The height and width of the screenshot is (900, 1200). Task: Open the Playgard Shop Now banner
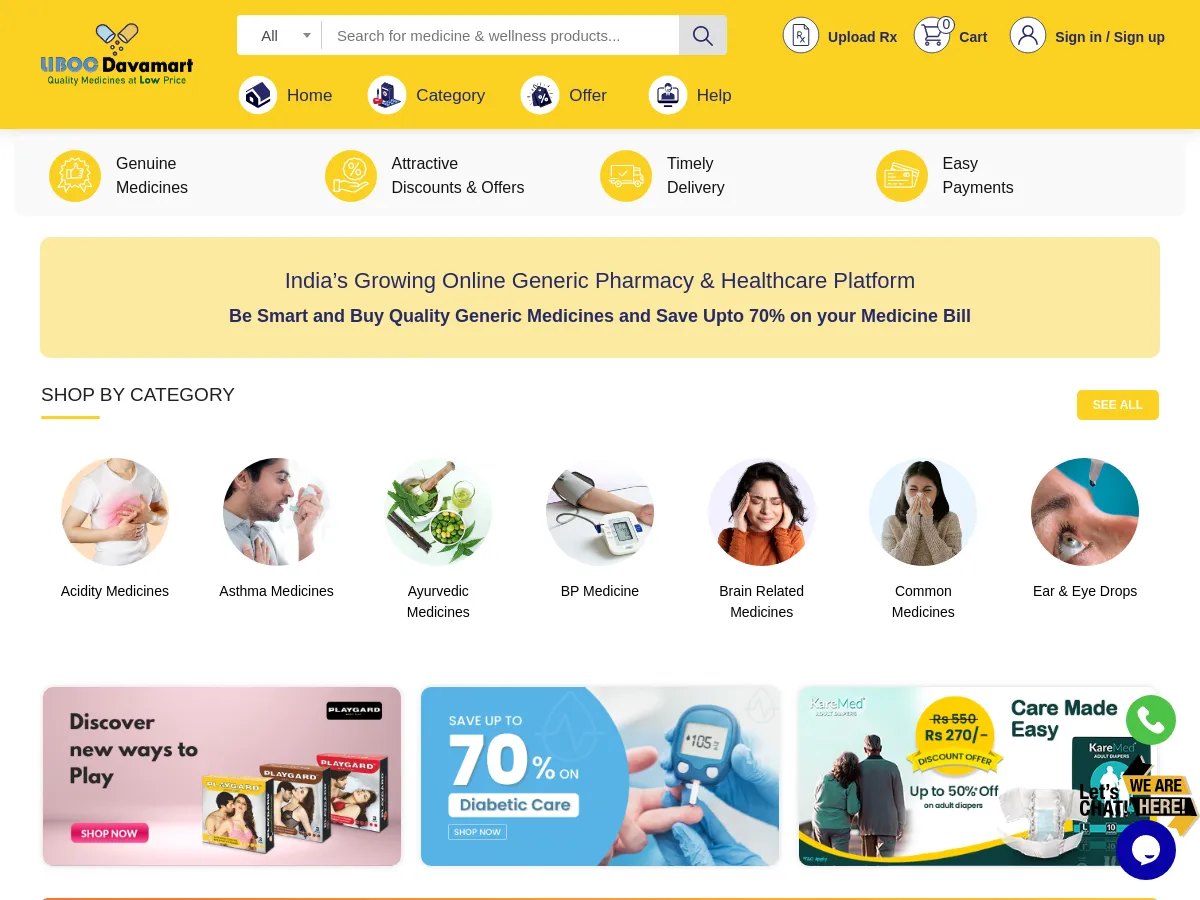coord(222,776)
